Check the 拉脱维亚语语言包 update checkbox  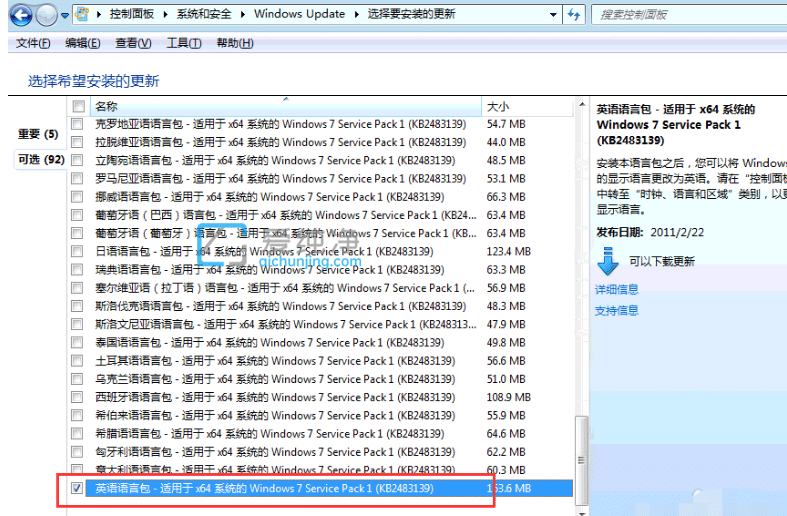[77, 142]
